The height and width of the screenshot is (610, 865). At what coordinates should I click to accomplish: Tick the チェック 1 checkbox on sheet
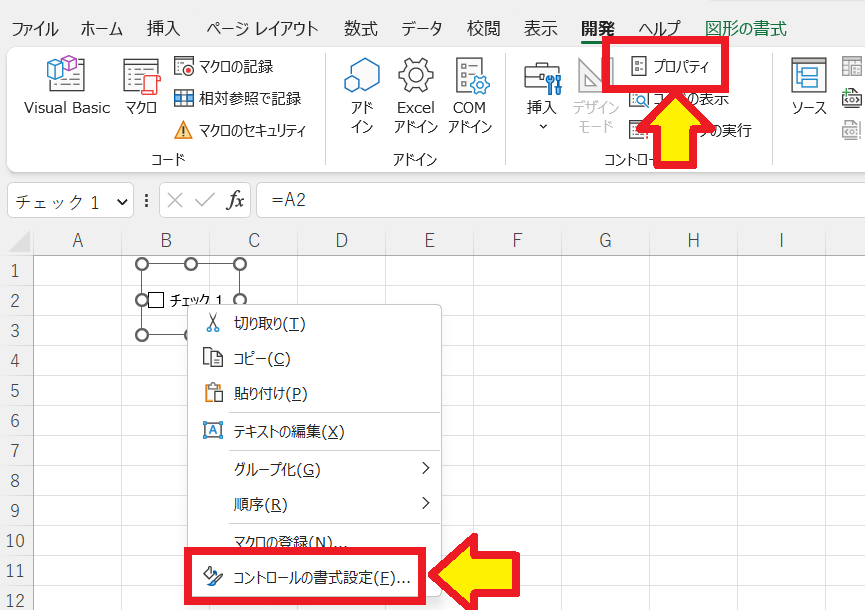pos(156,299)
